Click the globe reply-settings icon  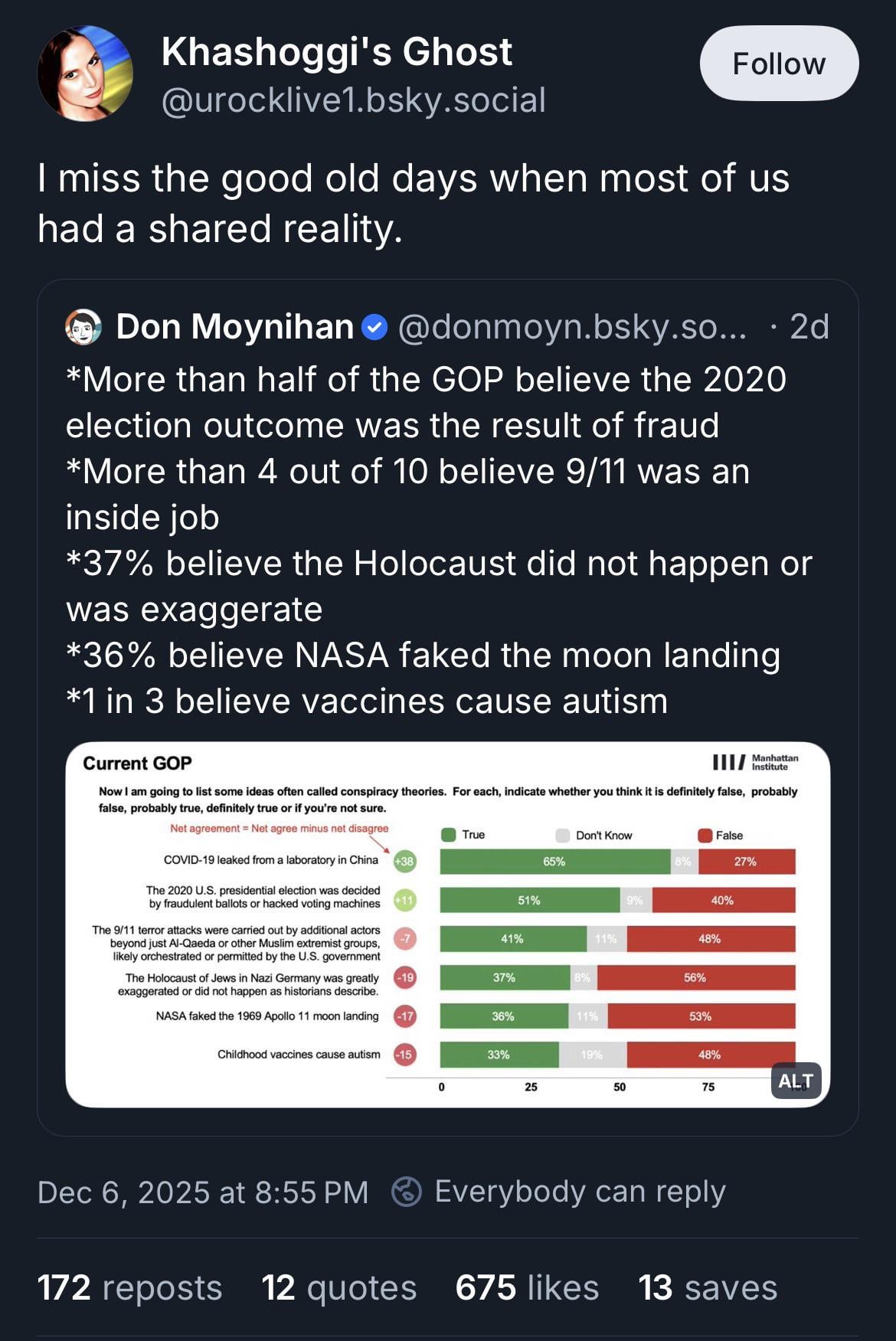(406, 1192)
